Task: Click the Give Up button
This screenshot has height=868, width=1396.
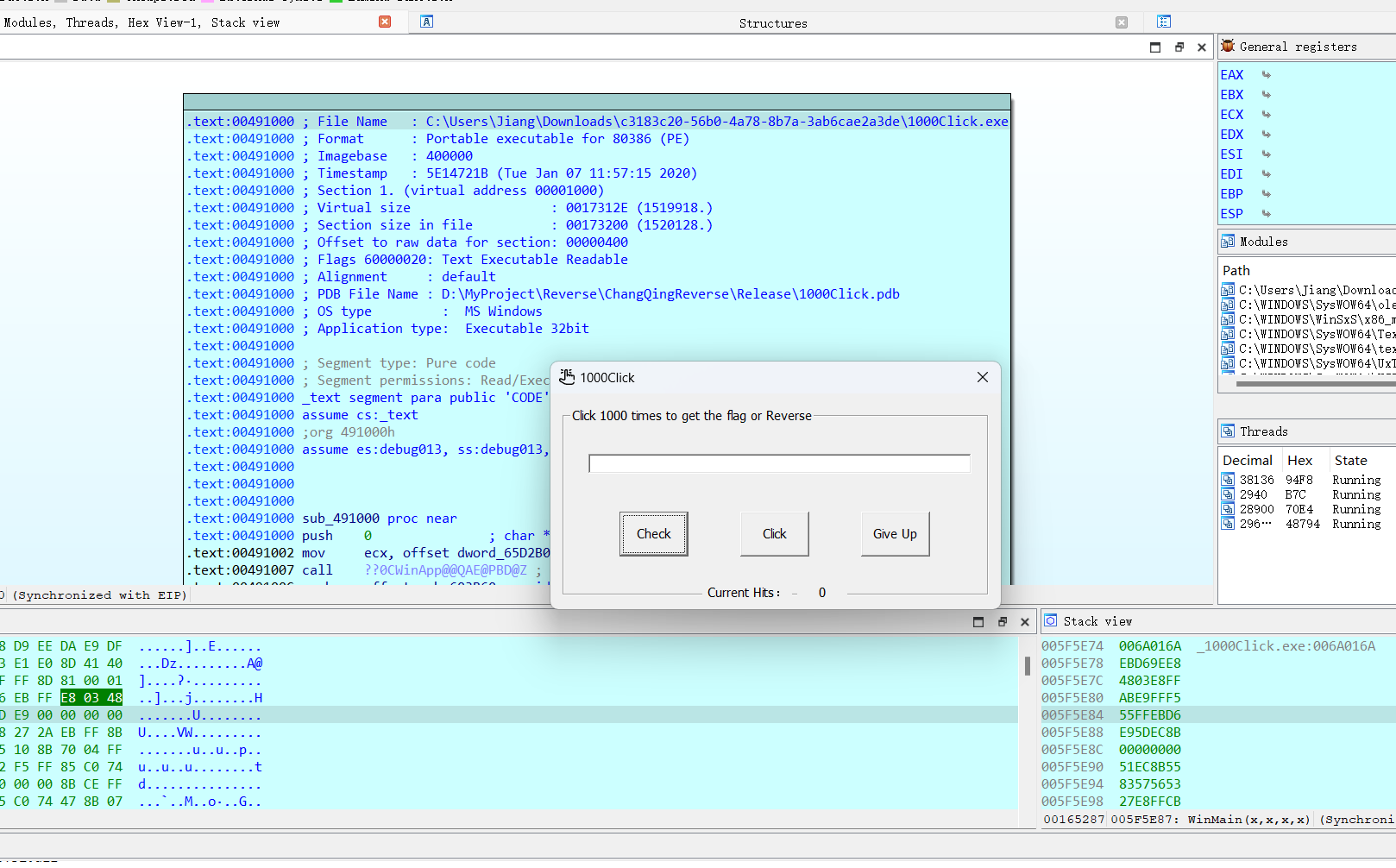Action: (895, 534)
